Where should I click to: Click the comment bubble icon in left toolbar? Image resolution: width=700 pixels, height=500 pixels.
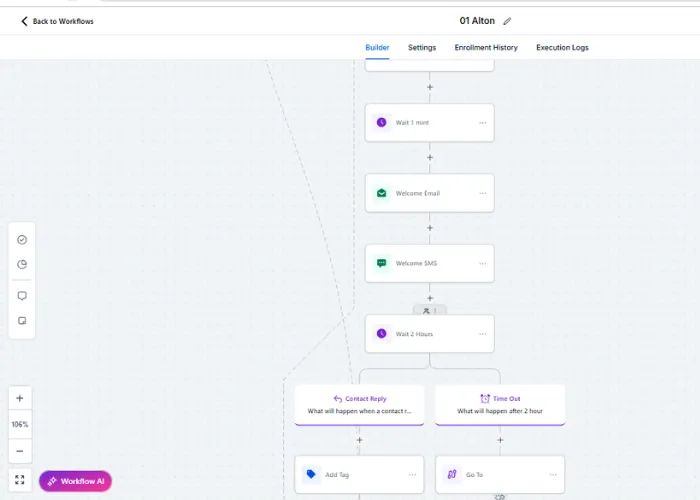pyautogui.click(x=22, y=296)
